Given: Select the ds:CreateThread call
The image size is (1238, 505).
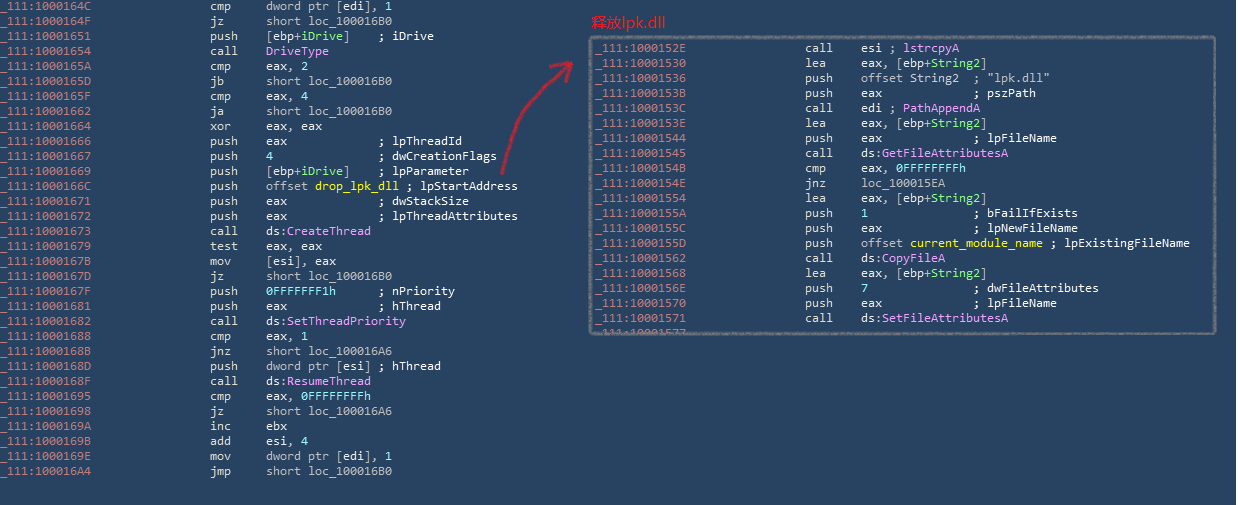Looking at the screenshot, I should pos(318,231).
